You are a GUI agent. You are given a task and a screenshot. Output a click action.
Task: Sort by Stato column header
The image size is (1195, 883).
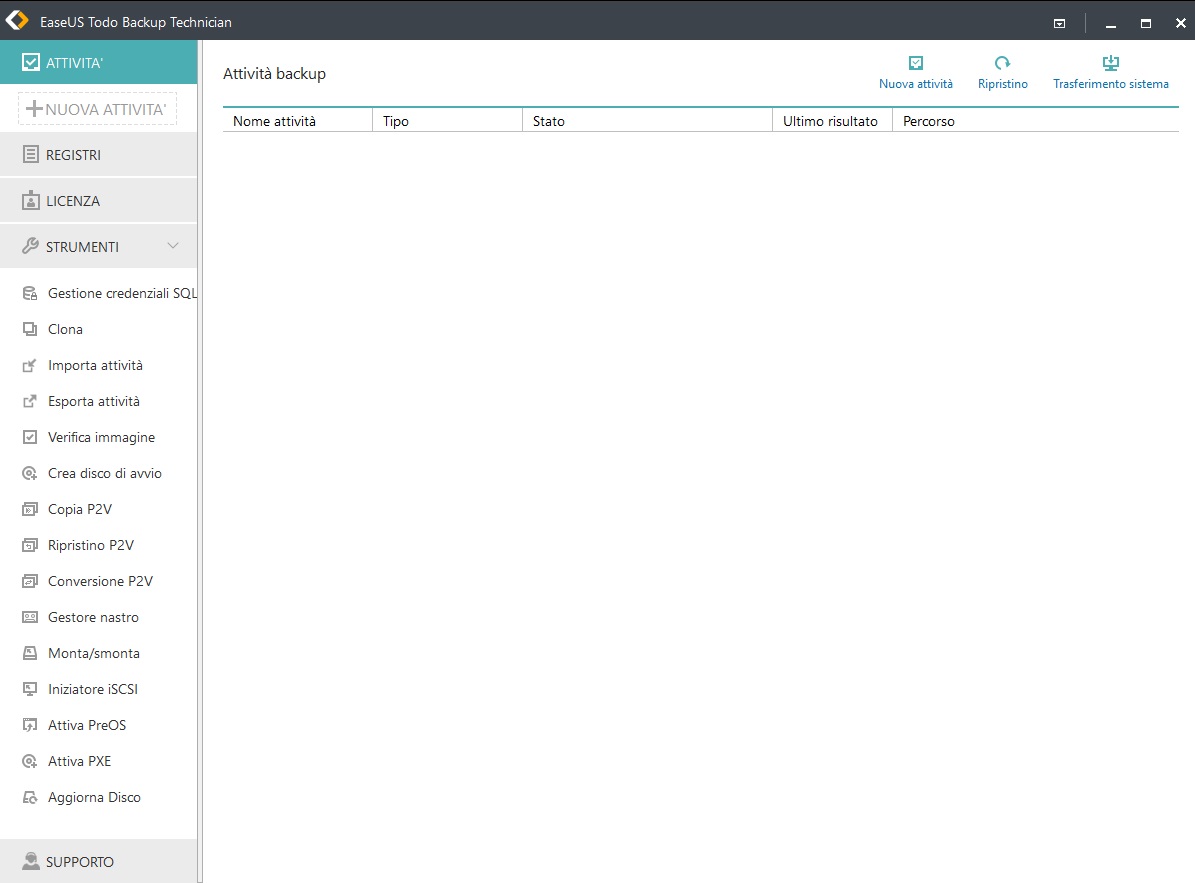(x=648, y=121)
